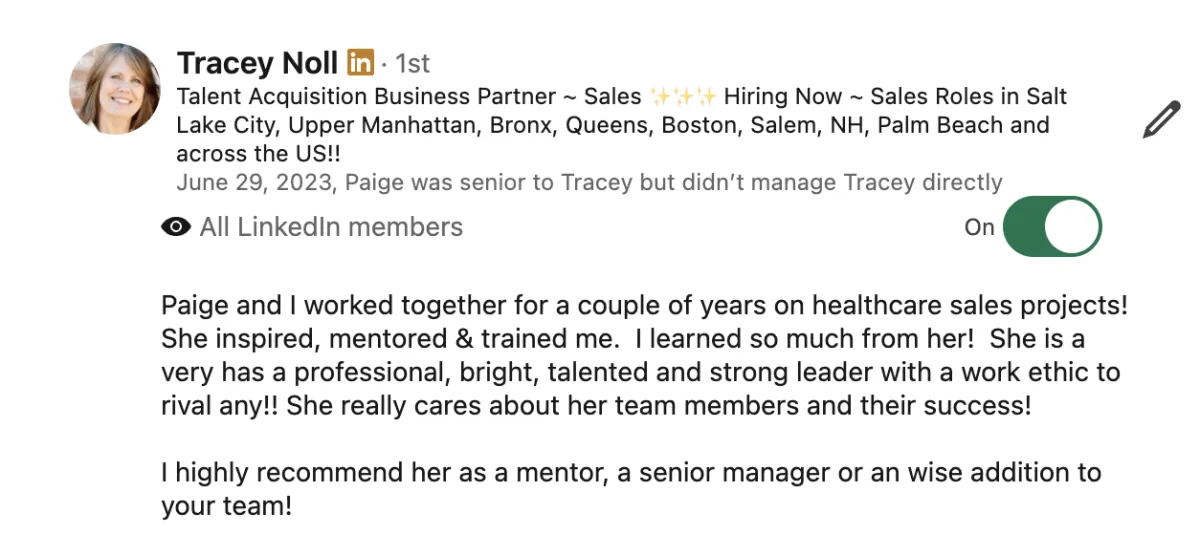The height and width of the screenshot is (556, 1200).
Task: Click the "across the US!!" headline line
Action: [x=261, y=154]
